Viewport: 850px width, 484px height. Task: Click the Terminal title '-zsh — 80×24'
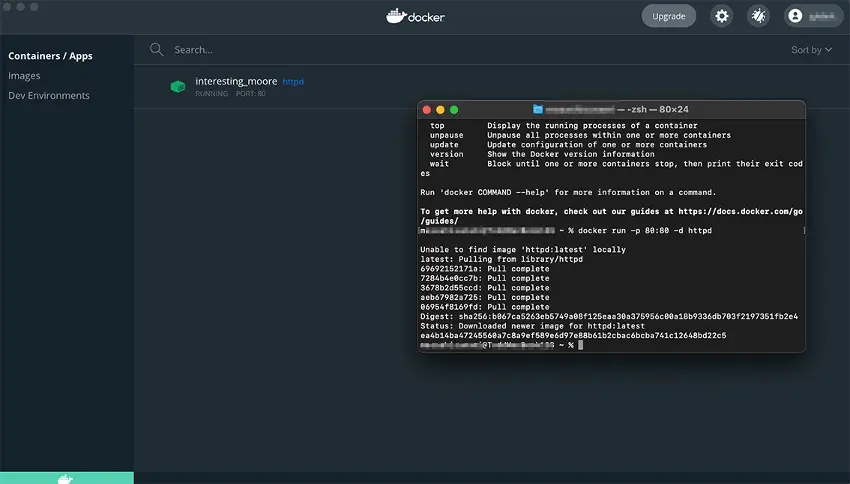click(658, 109)
